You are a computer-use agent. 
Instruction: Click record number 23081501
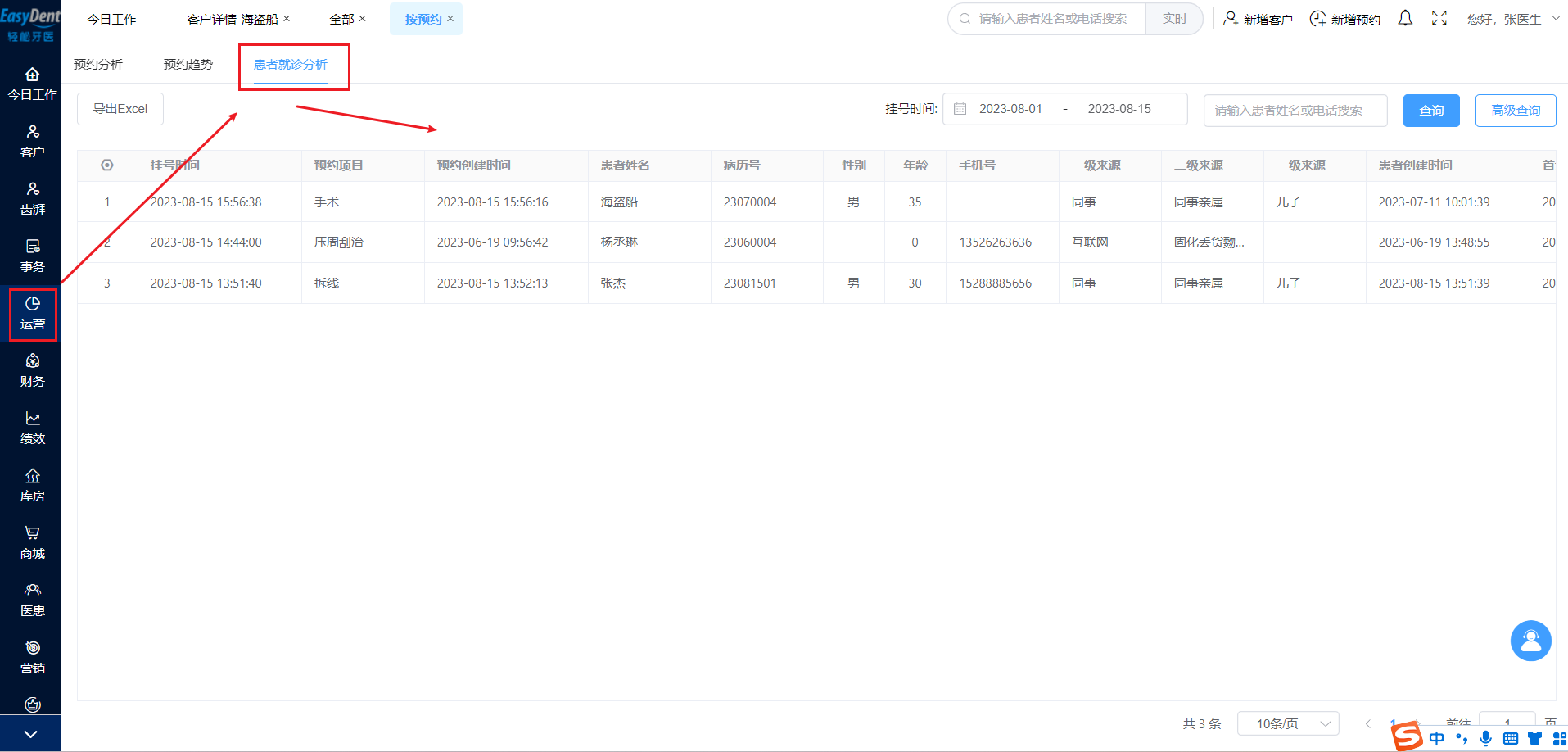tap(750, 283)
